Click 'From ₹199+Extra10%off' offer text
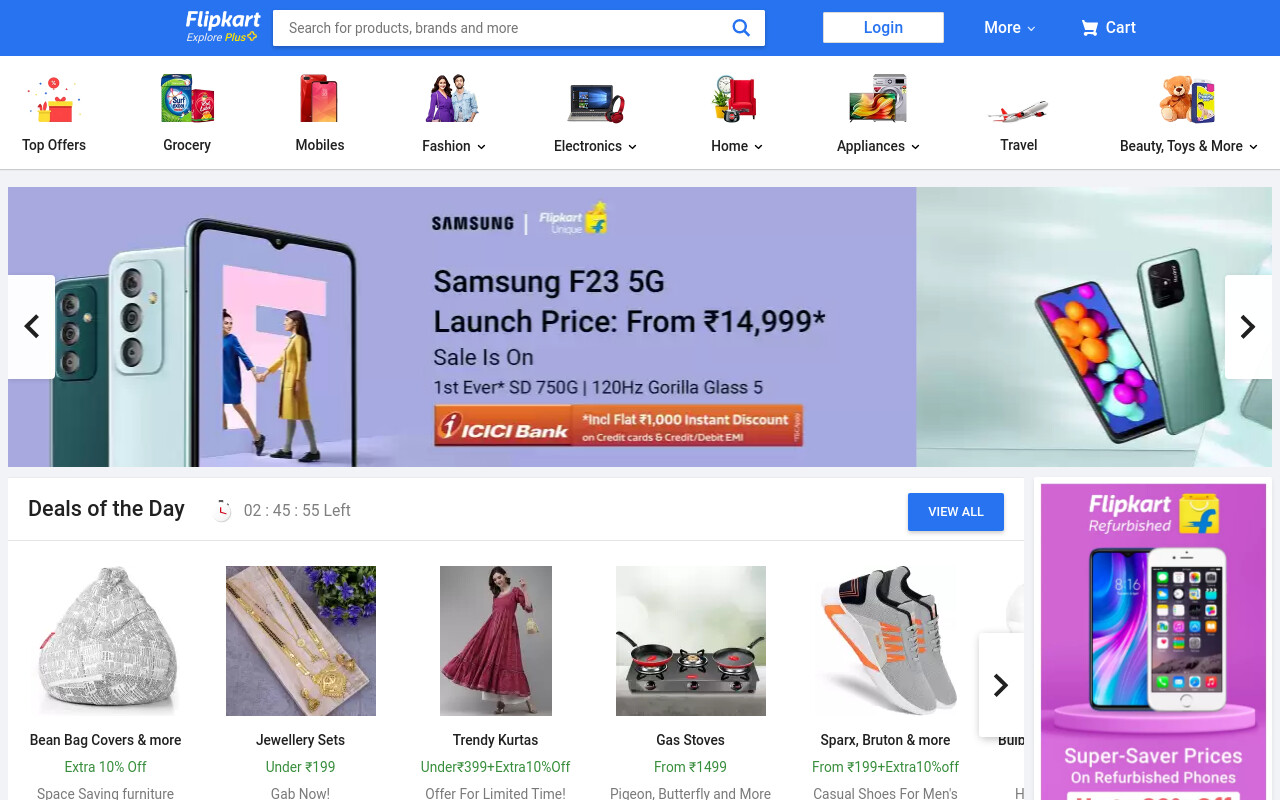 tap(885, 767)
